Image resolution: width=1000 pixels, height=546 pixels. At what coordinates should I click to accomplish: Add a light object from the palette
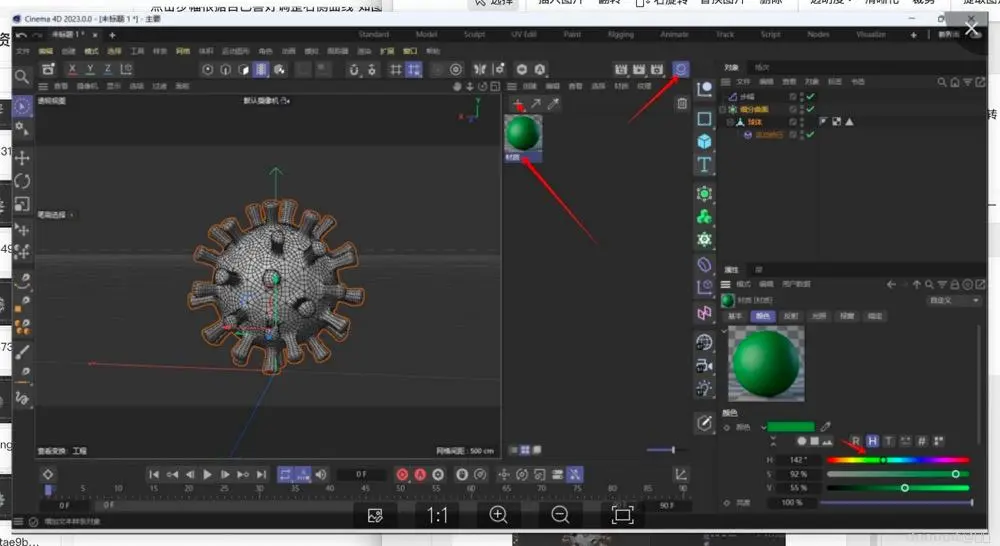click(704, 388)
